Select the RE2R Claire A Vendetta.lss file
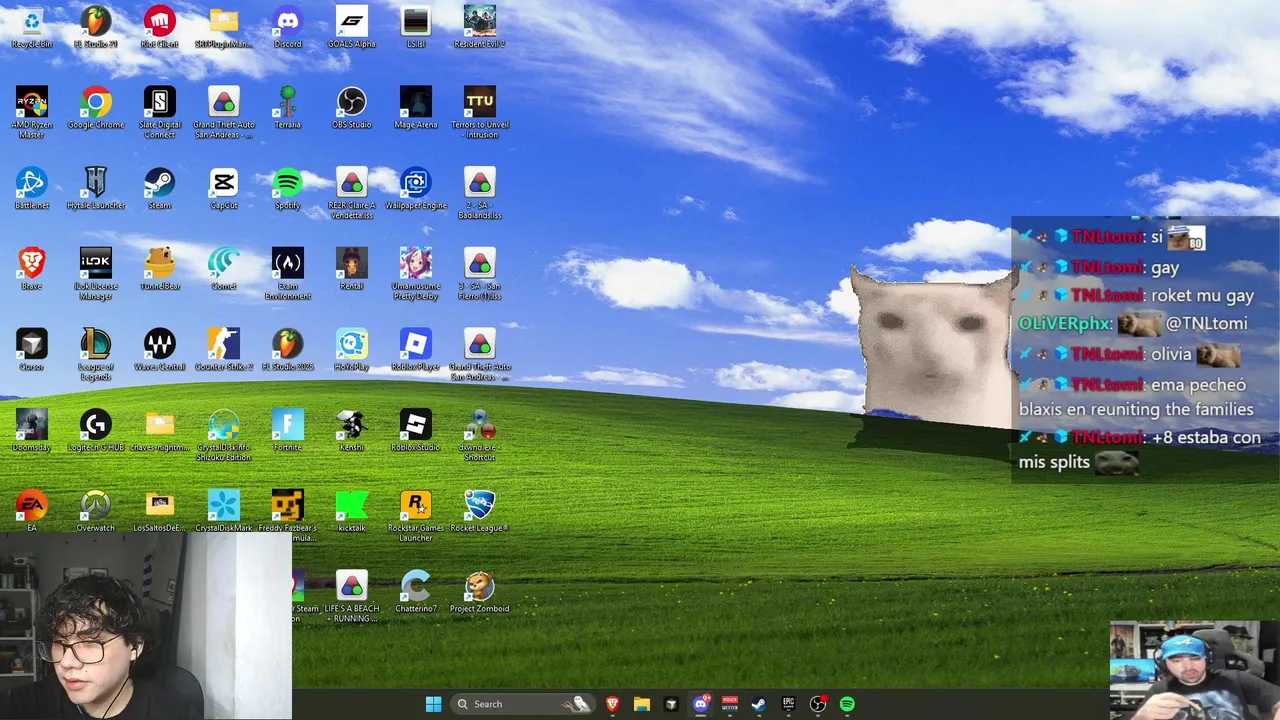The image size is (1280, 720). click(x=352, y=193)
